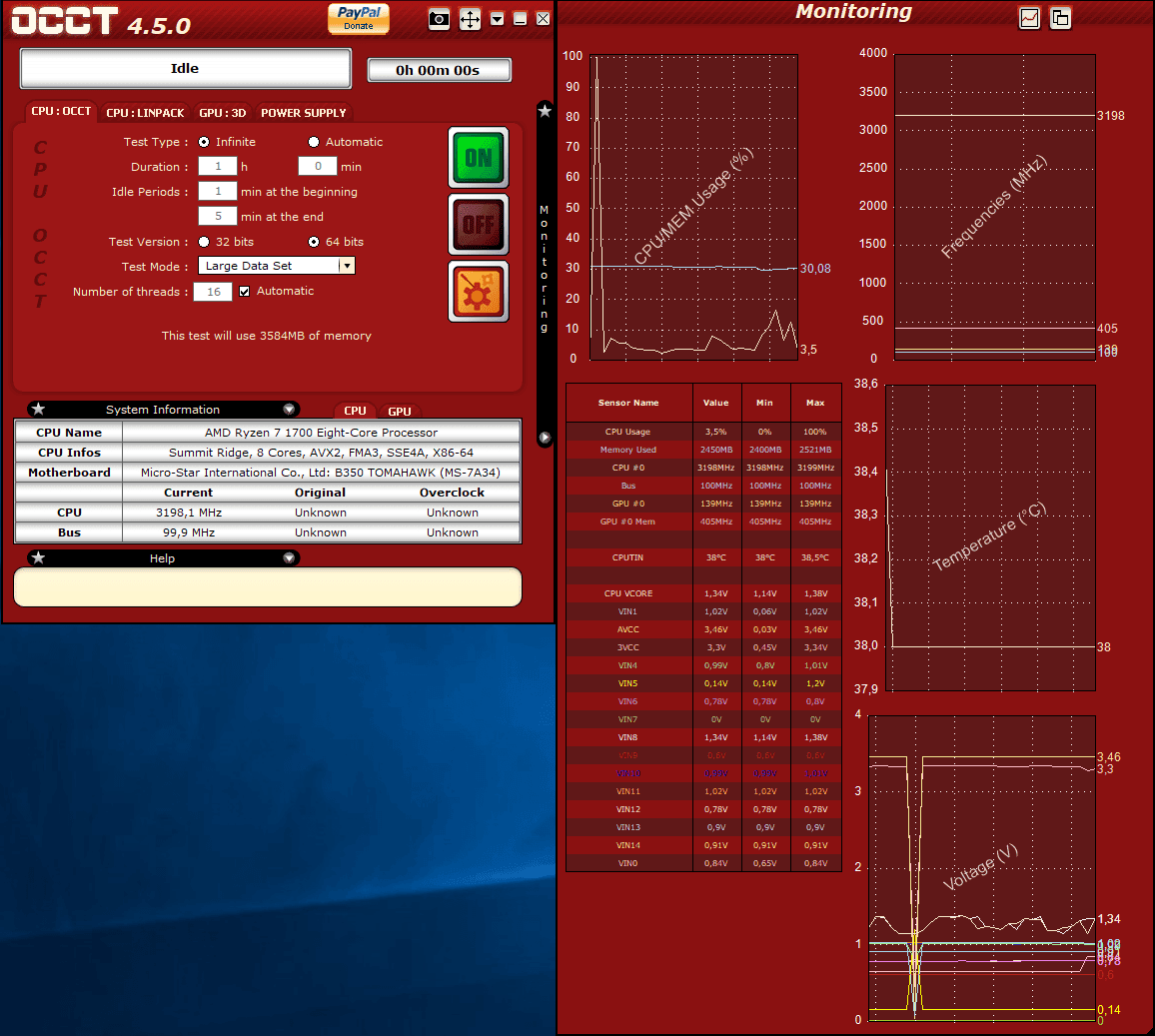This screenshot has width=1155, height=1036.
Task: Click the monitoring graph view icon
Action: click(x=1029, y=18)
